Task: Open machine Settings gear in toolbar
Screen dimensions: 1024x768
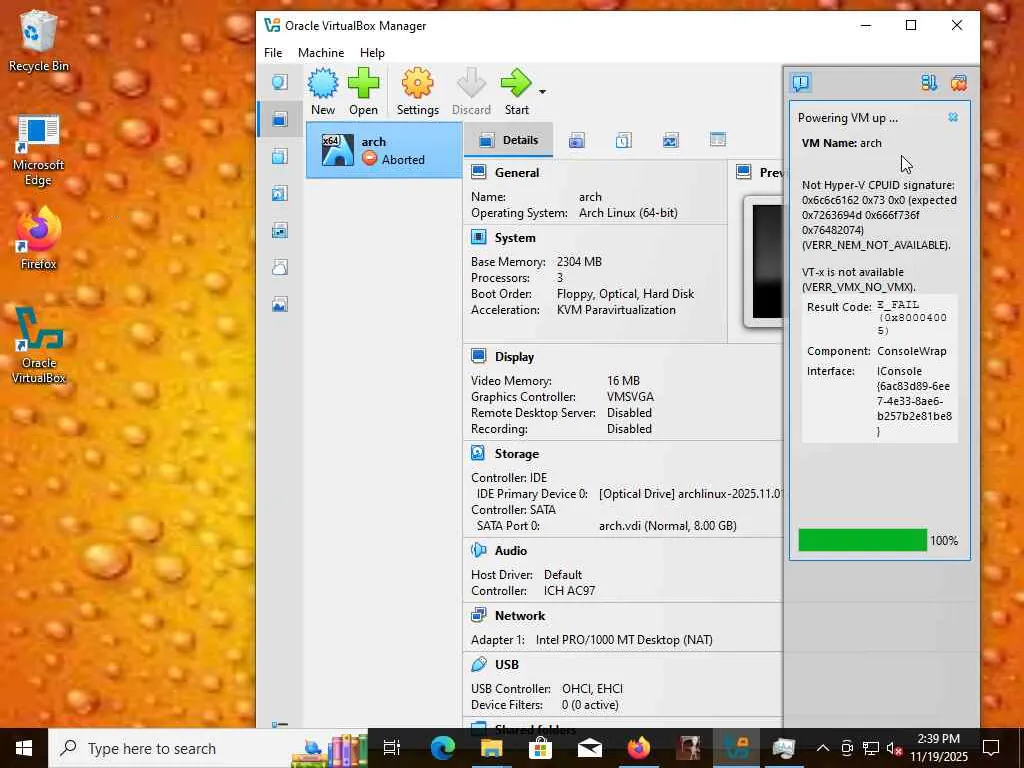Action: pyautogui.click(x=417, y=92)
